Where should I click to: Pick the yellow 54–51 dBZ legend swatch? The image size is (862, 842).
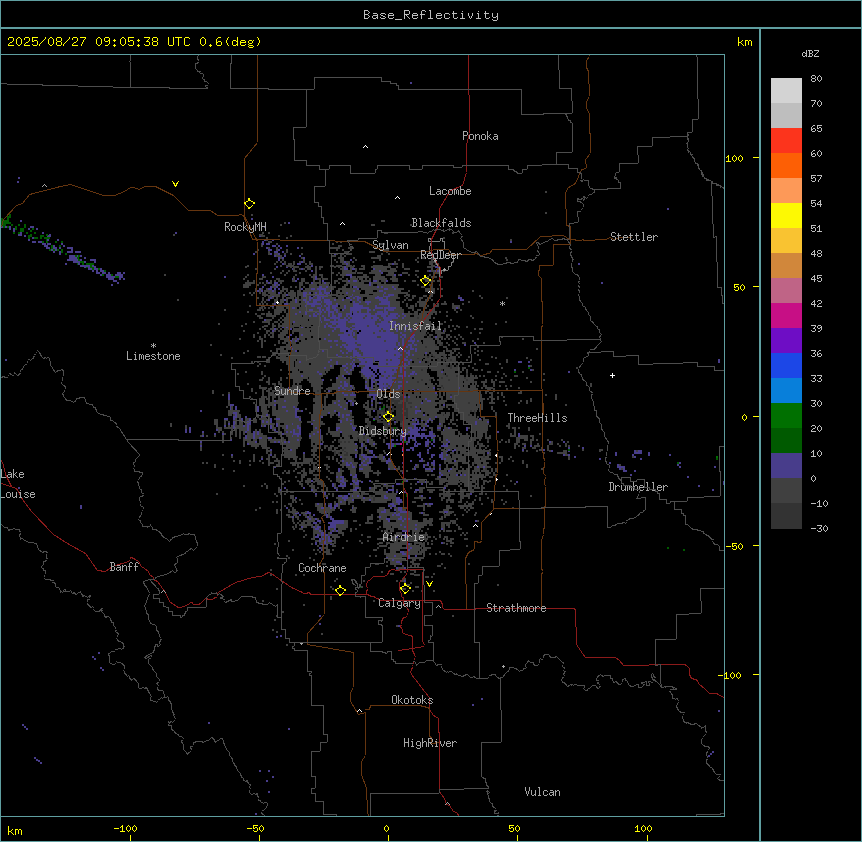[x=786, y=215]
